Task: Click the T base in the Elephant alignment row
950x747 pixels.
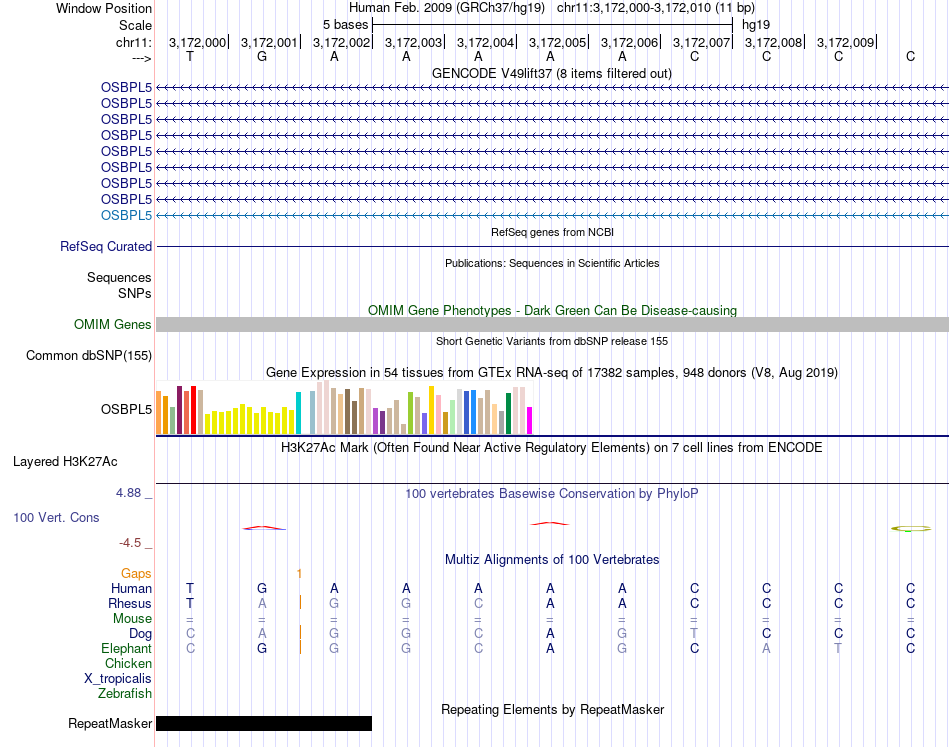Action: [x=839, y=648]
